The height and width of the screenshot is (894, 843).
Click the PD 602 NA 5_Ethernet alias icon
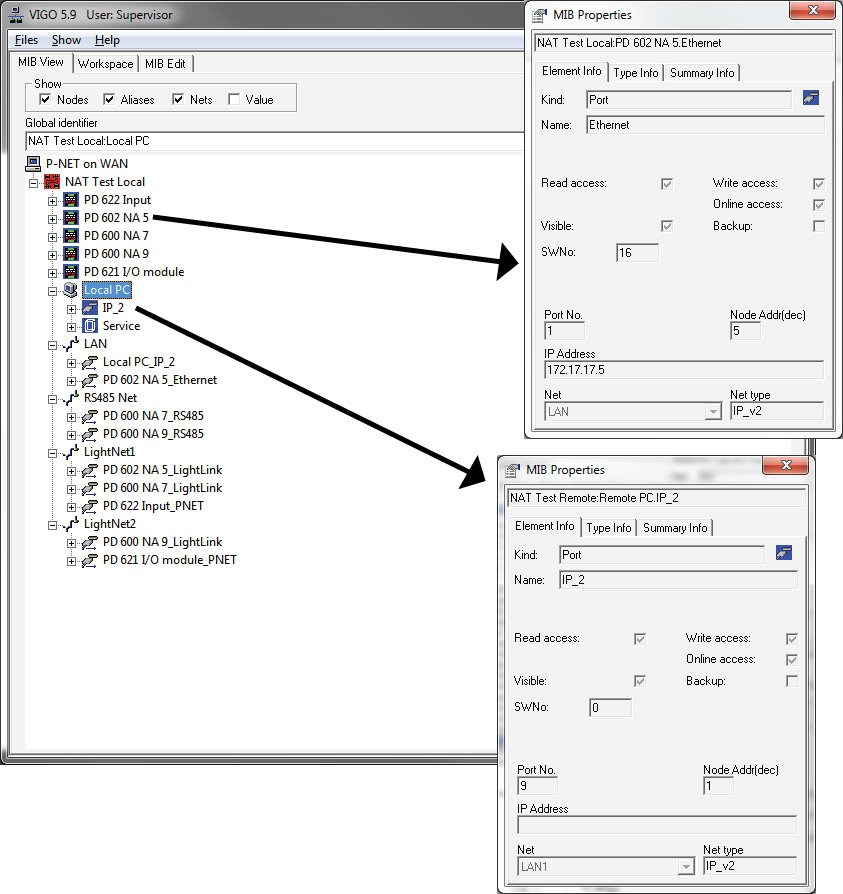(90, 380)
